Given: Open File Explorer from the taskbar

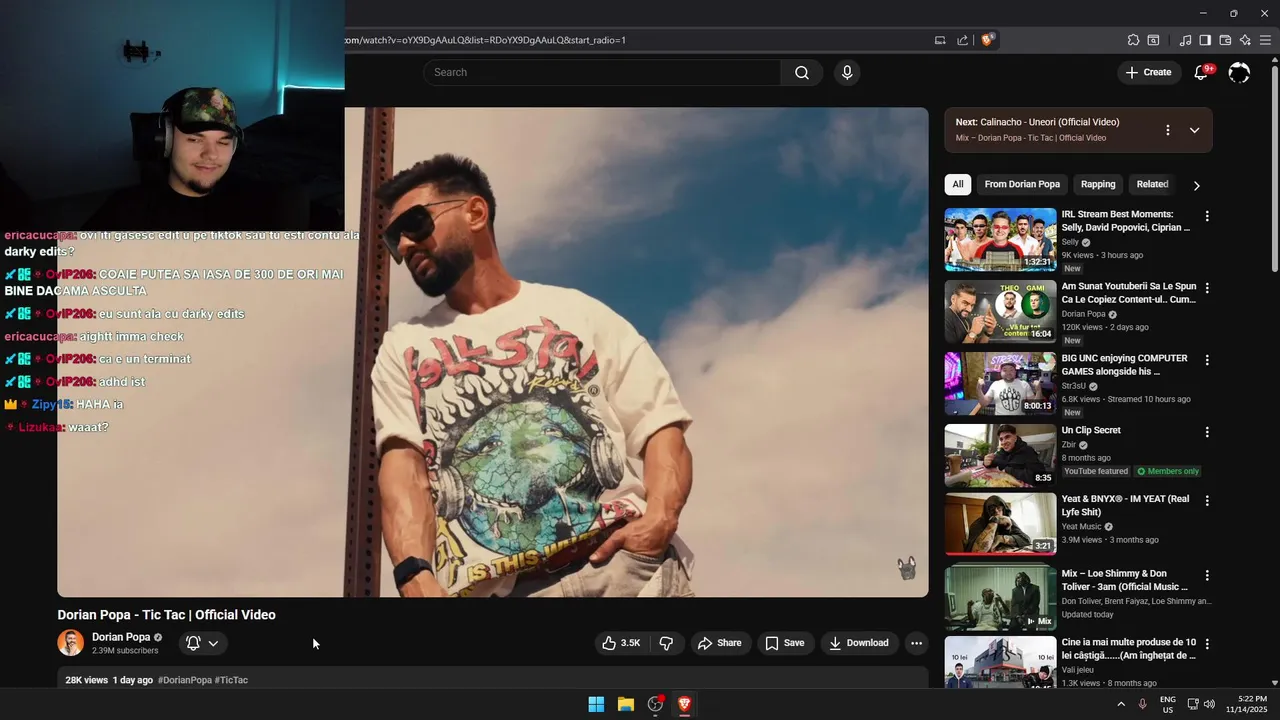Looking at the screenshot, I should coord(626,704).
